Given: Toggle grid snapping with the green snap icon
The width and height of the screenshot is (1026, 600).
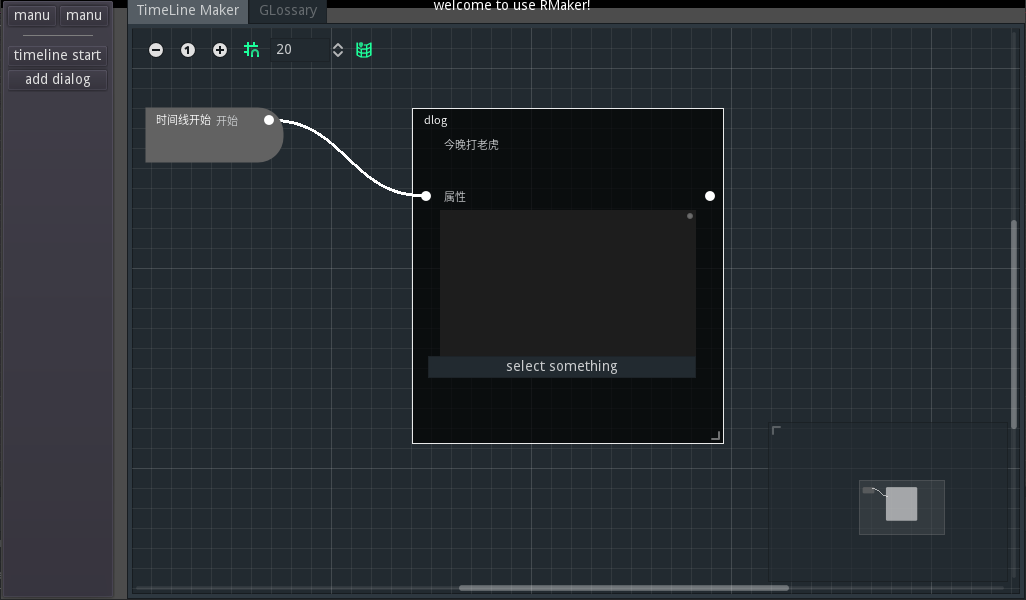Looking at the screenshot, I should 252,50.
